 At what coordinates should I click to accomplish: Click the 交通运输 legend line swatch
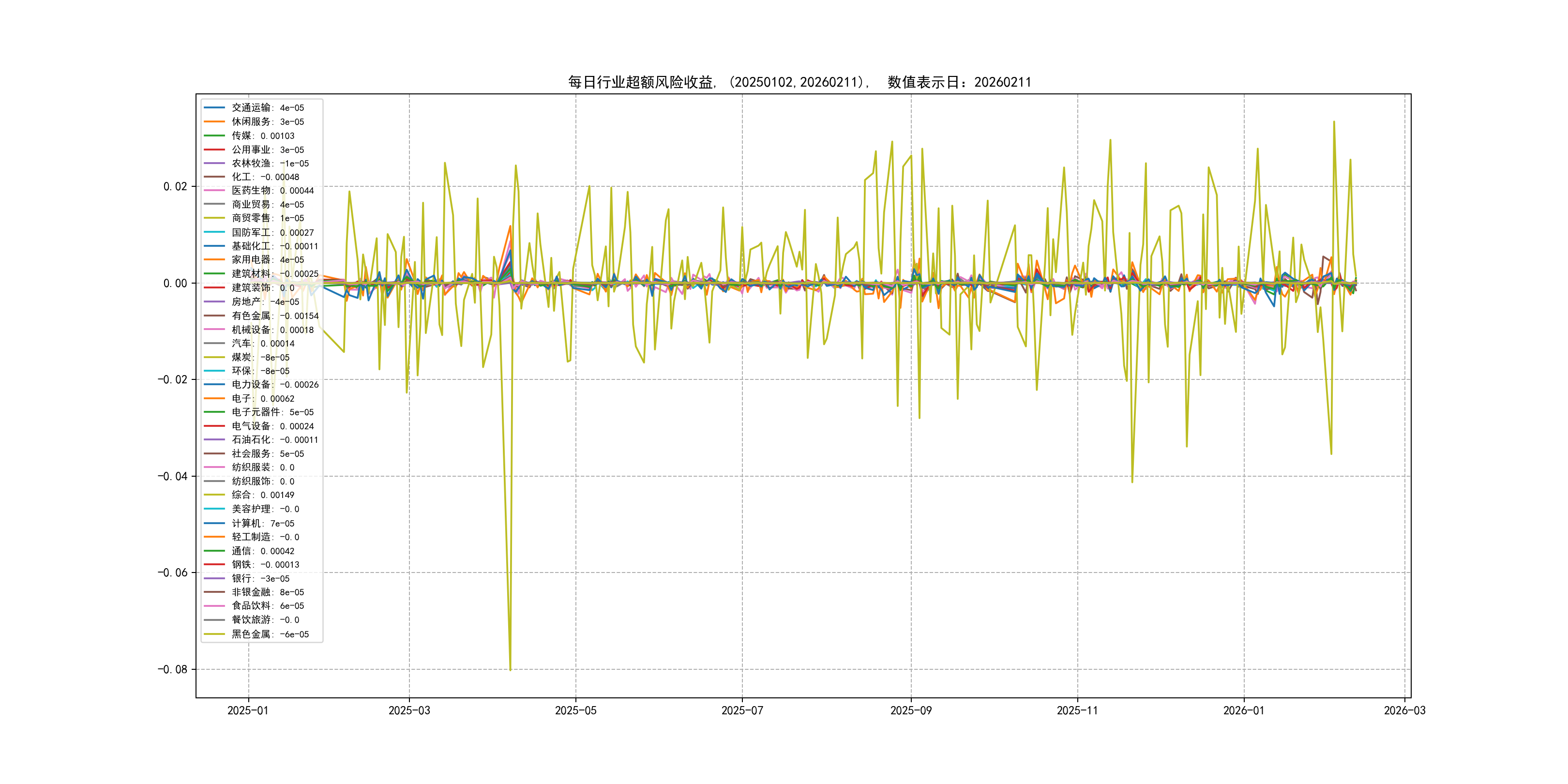[213, 108]
